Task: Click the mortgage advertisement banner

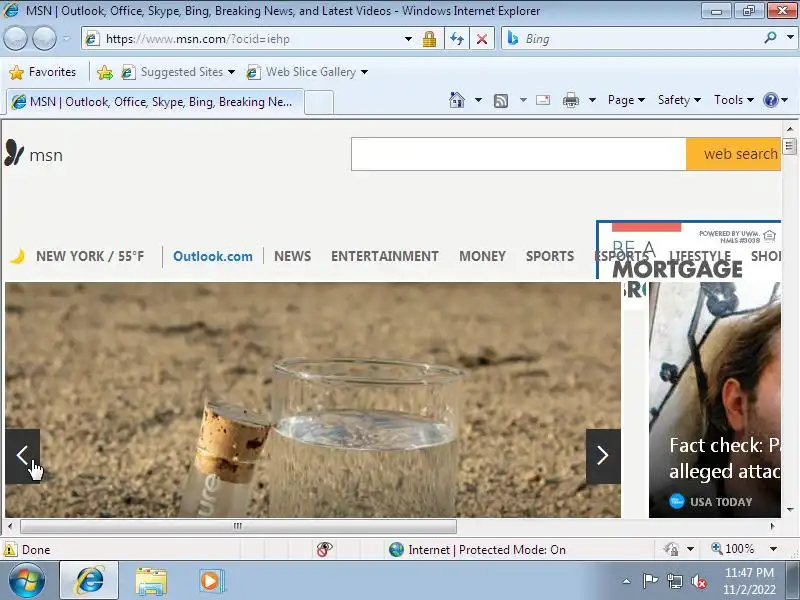Action: [688, 250]
